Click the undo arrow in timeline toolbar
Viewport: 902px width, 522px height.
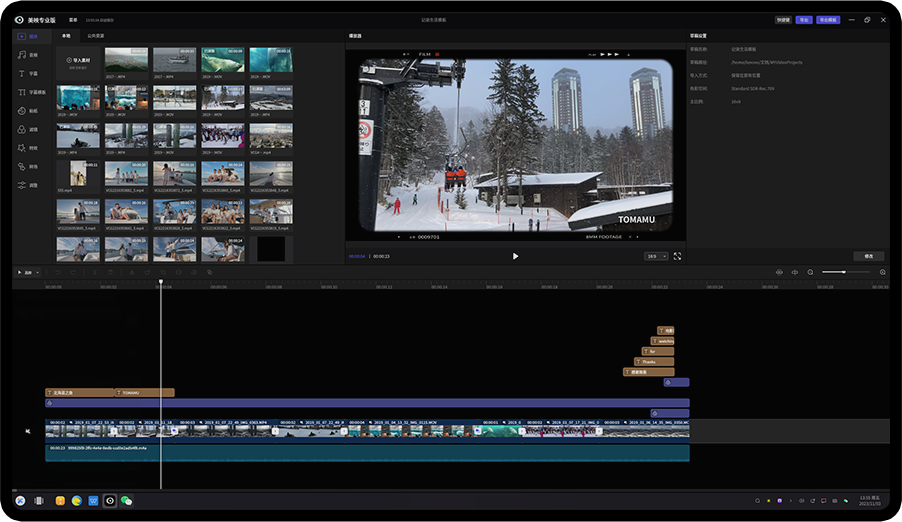[x=58, y=272]
